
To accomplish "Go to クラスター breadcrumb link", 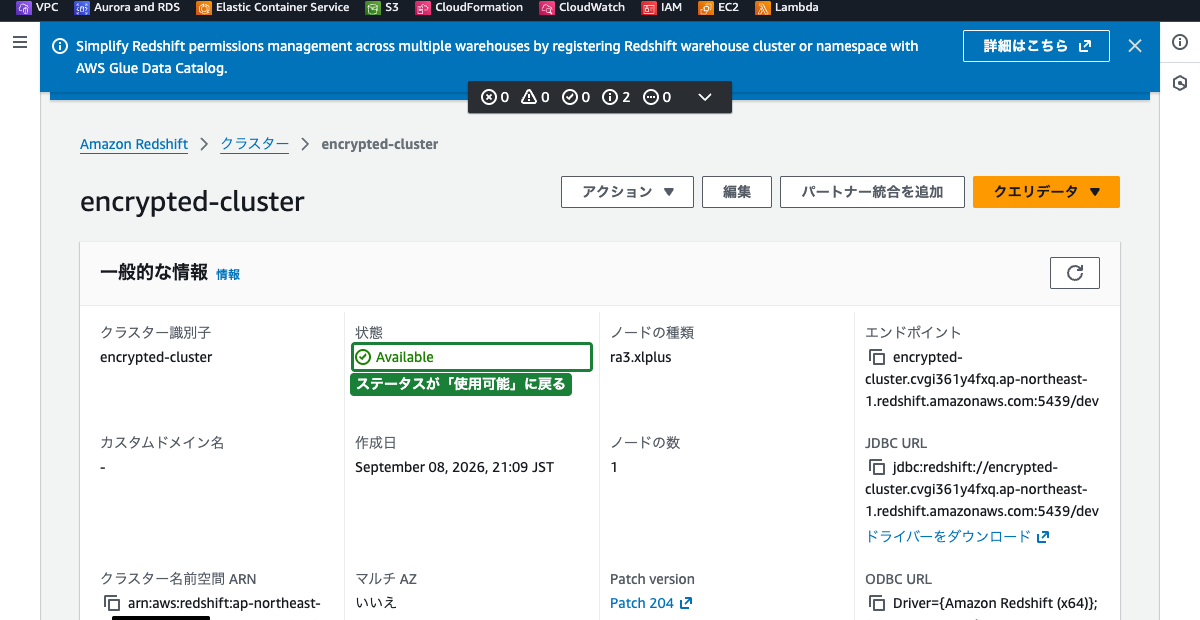I will 255,144.
